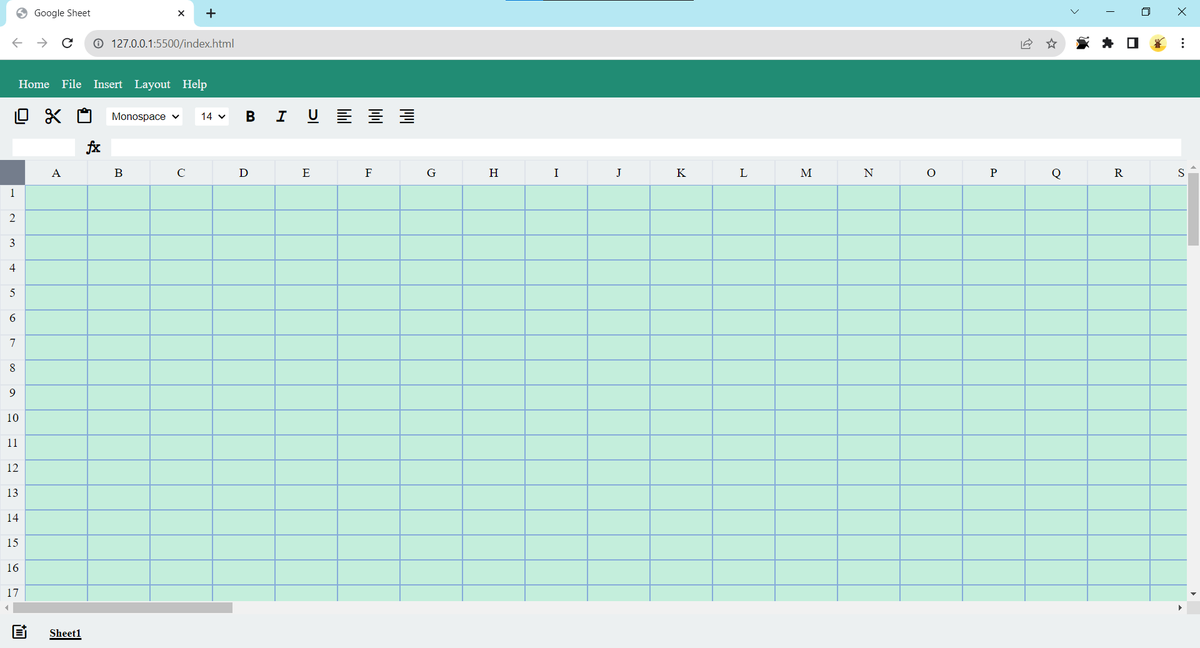Open the File menu
Image resolution: width=1200 pixels, height=648 pixels.
pos(72,84)
